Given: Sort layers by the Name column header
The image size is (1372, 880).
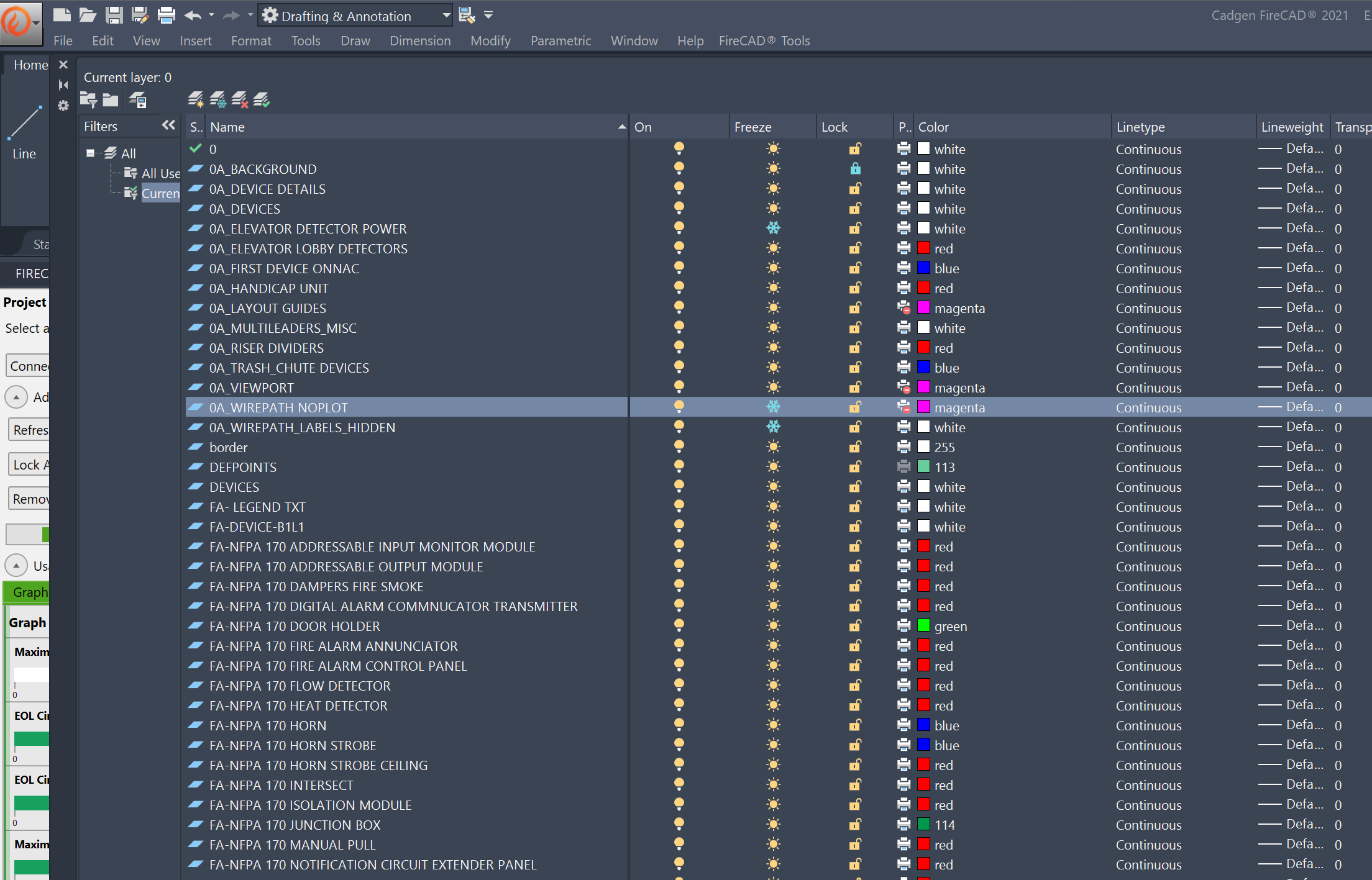Looking at the screenshot, I should click(416, 127).
